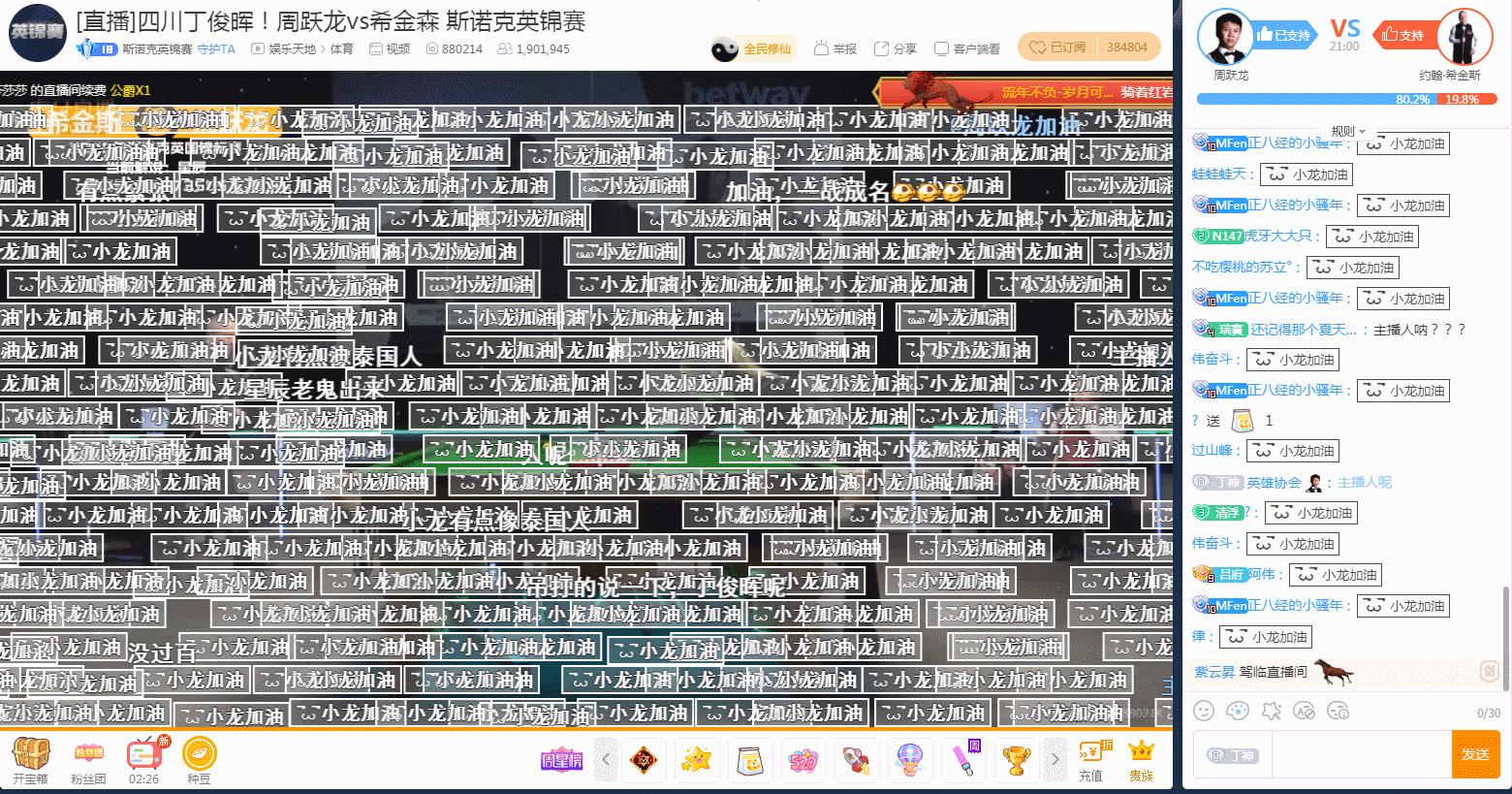The image size is (1512, 794).
Task: Click inside the chat message input field
Action: 1357,753
